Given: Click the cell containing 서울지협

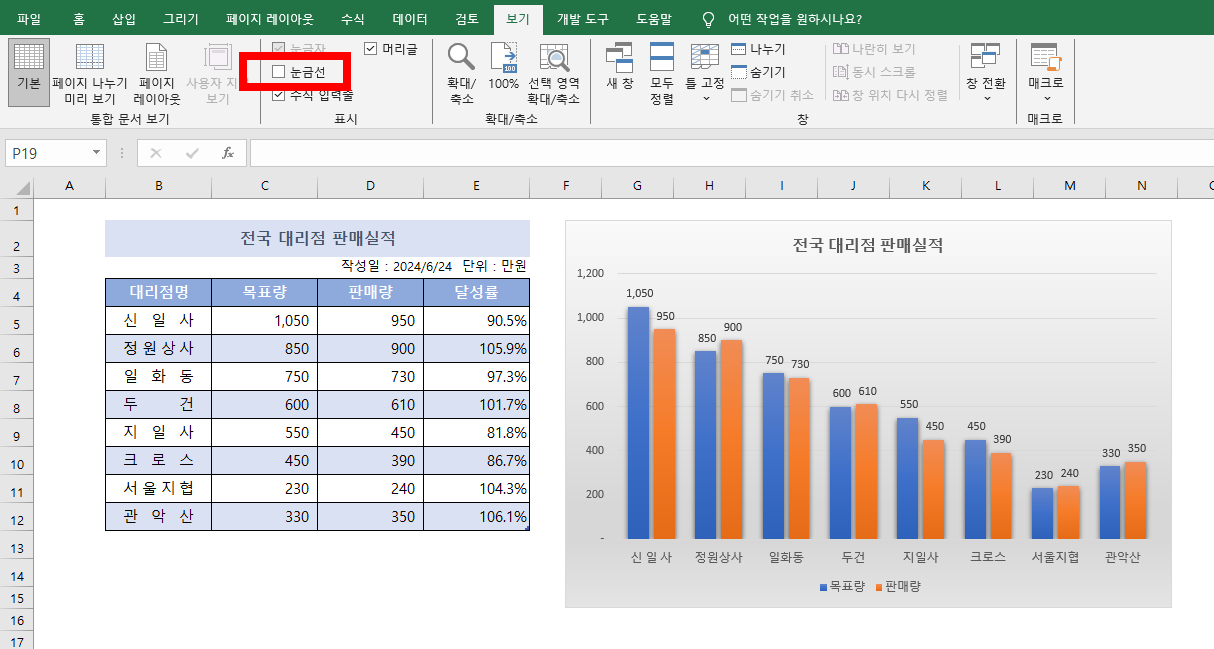Looking at the screenshot, I should [158, 488].
